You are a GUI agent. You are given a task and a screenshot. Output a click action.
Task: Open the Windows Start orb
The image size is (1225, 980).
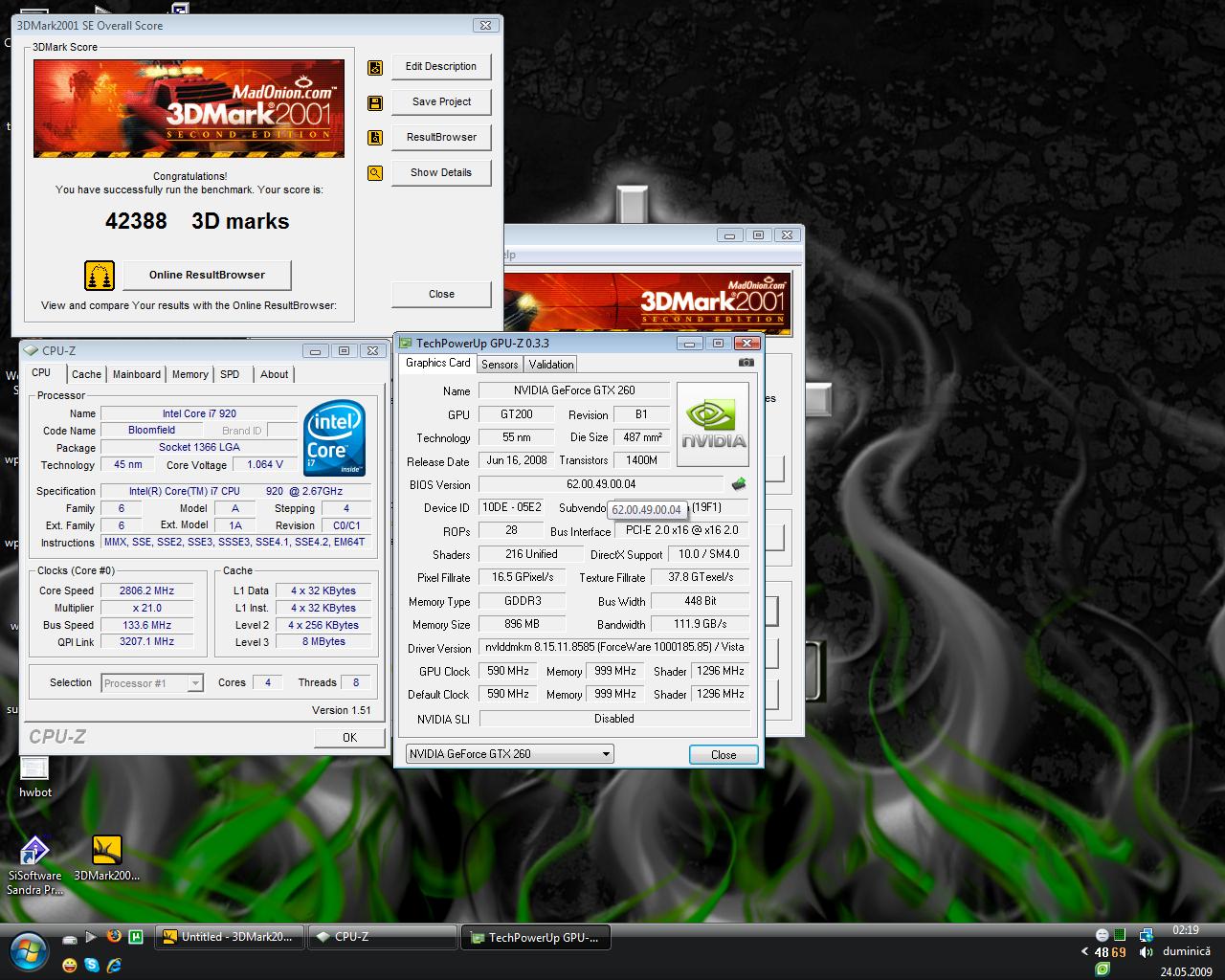[29, 951]
